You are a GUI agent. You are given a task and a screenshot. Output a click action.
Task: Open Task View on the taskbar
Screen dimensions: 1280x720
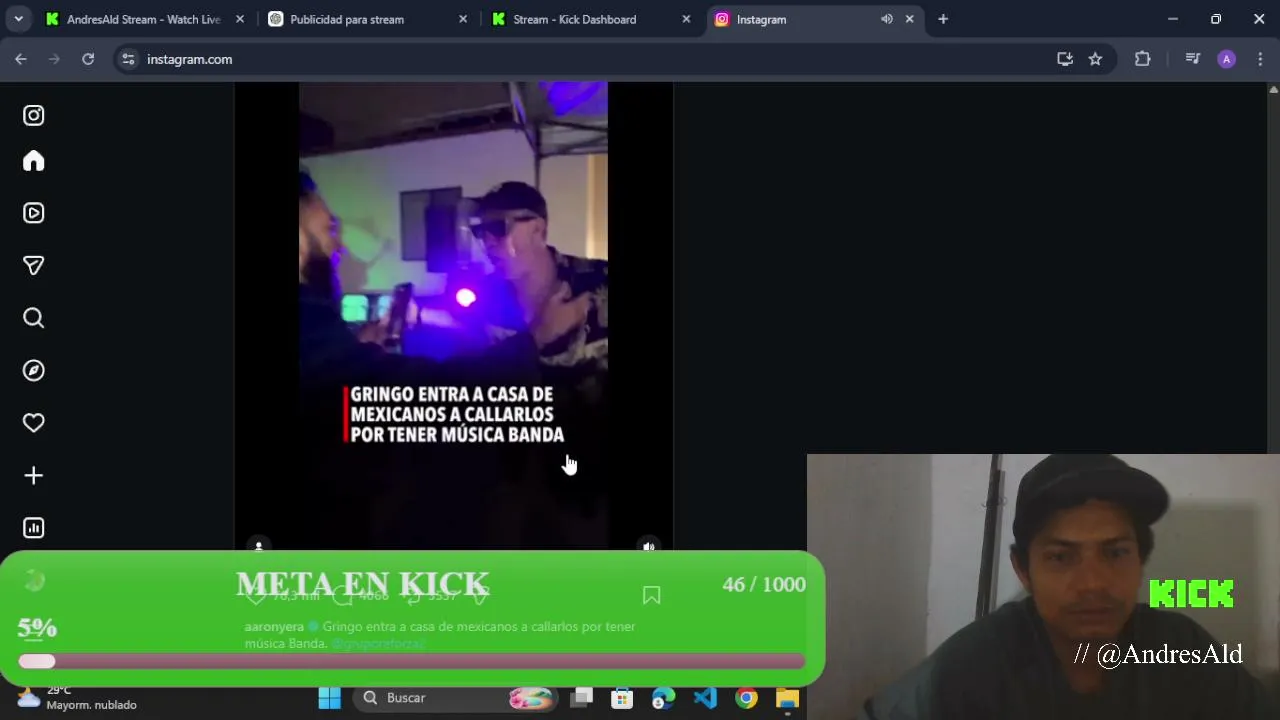point(582,698)
